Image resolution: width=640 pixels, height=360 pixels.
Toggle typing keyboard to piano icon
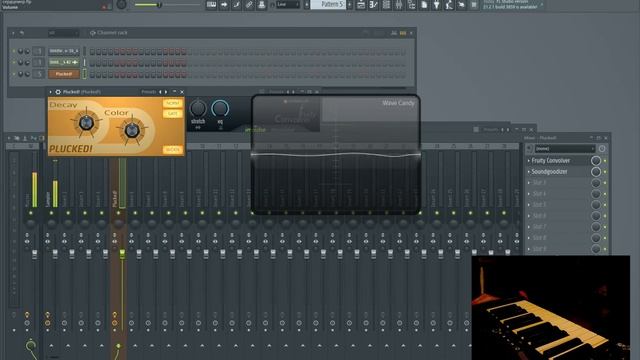[211, 5]
